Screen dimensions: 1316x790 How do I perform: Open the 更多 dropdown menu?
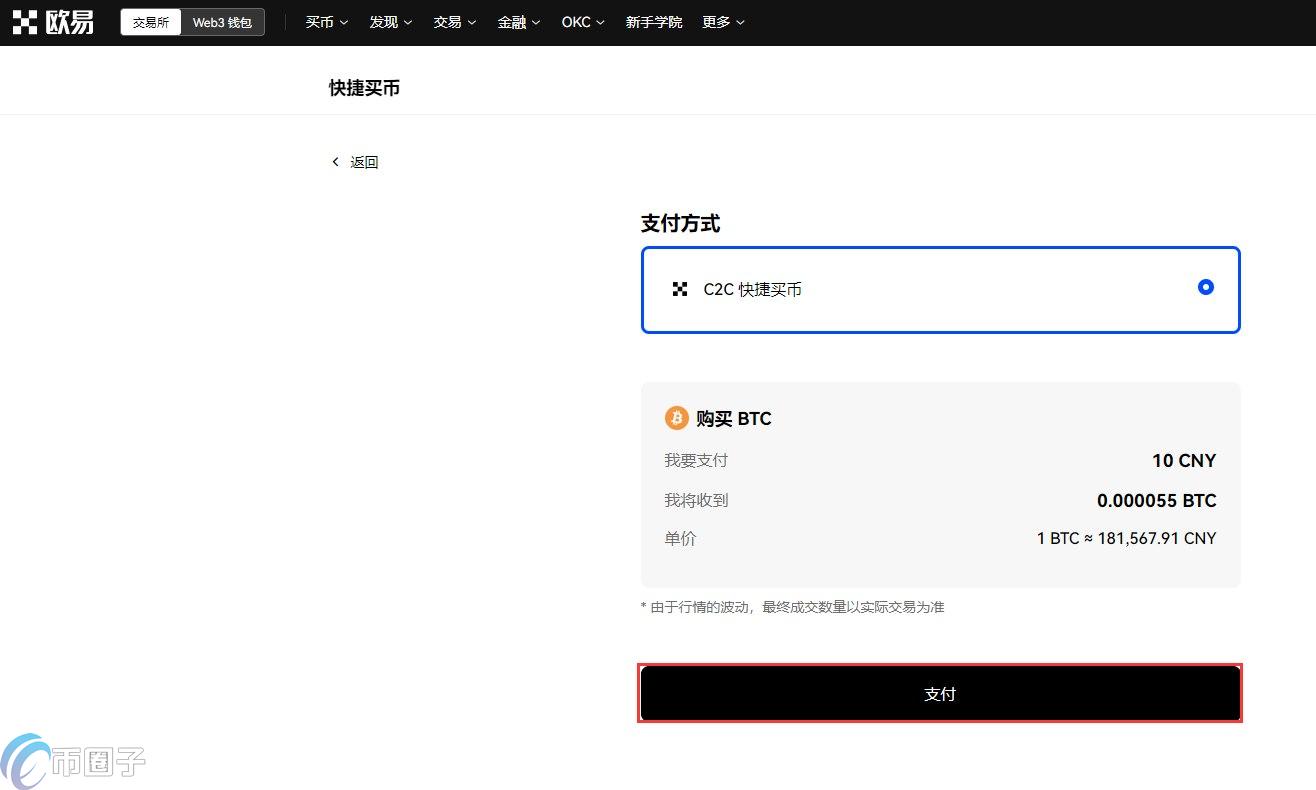(723, 22)
